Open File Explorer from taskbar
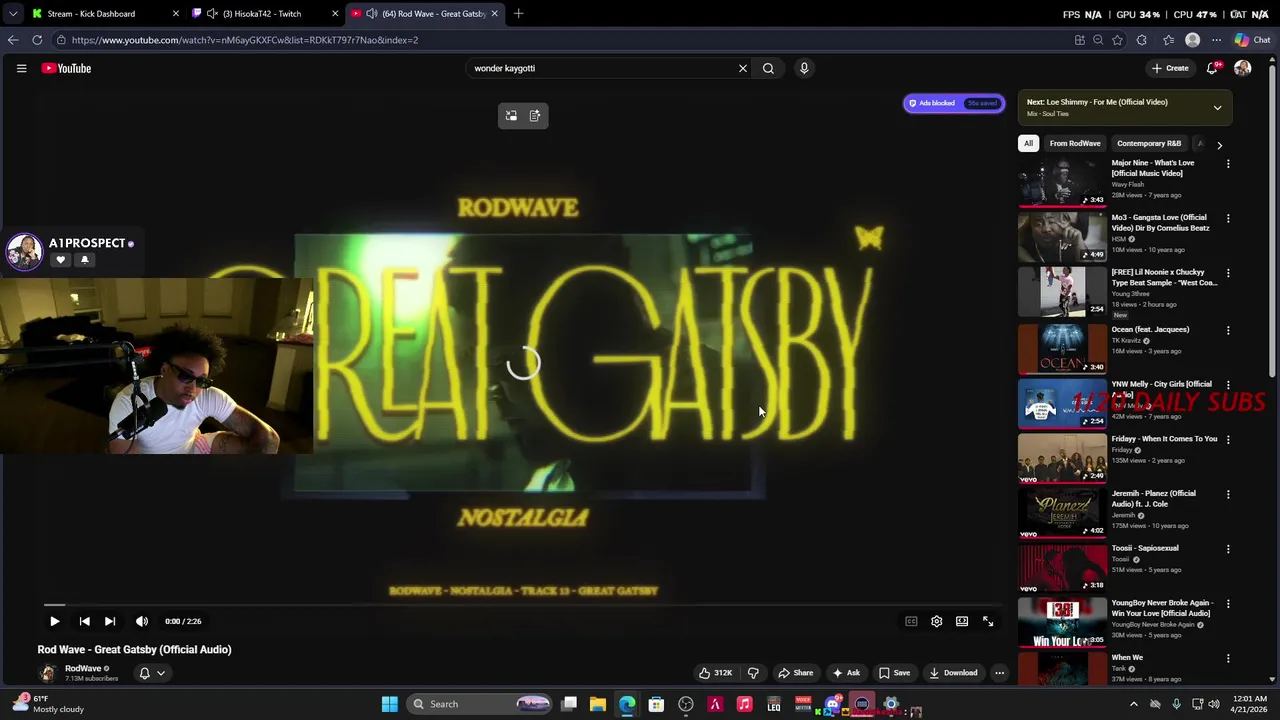1280x720 pixels. [x=597, y=704]
